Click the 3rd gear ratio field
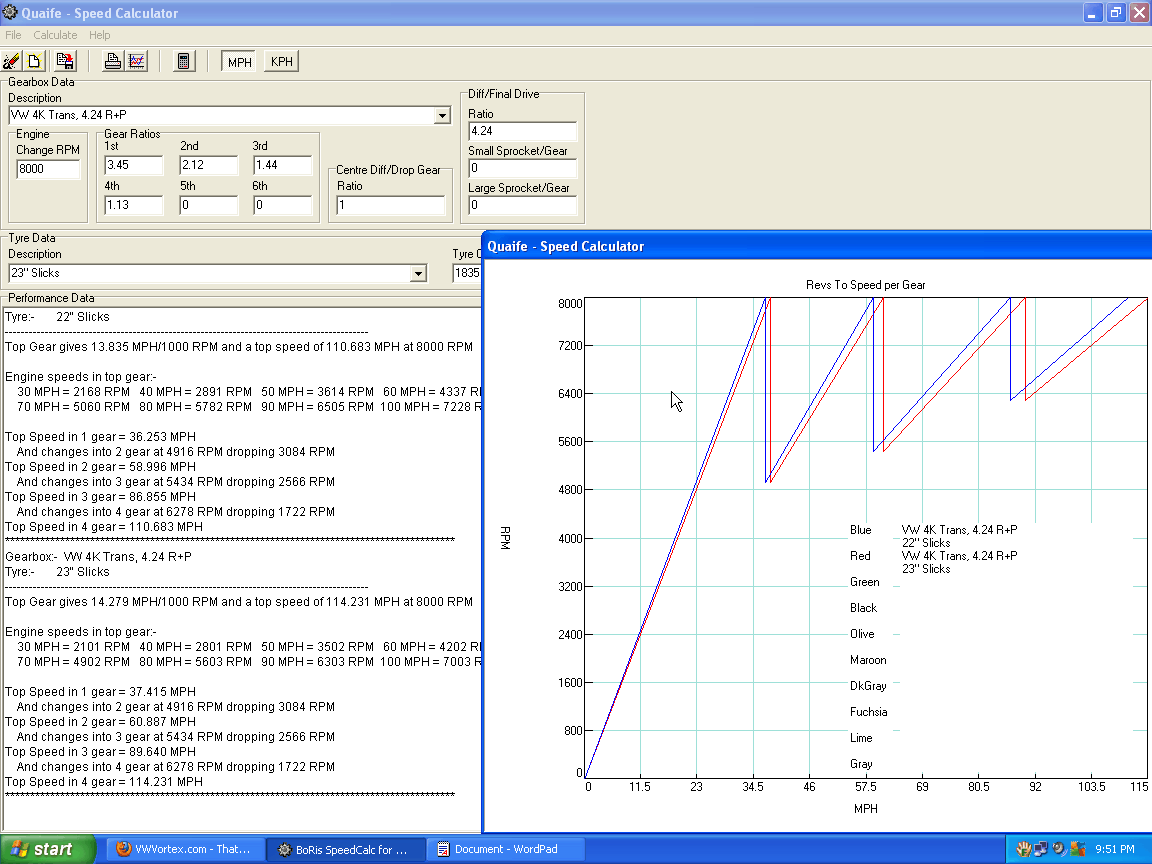The image size is (1152, 864). point(282,165)
